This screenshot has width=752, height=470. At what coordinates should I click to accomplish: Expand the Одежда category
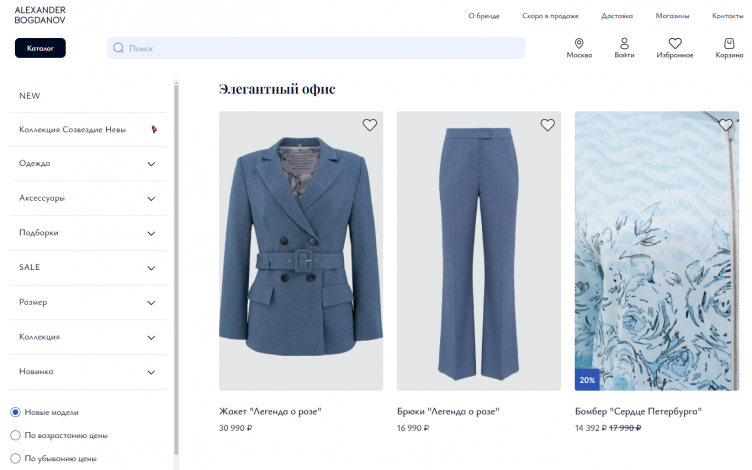151,163
